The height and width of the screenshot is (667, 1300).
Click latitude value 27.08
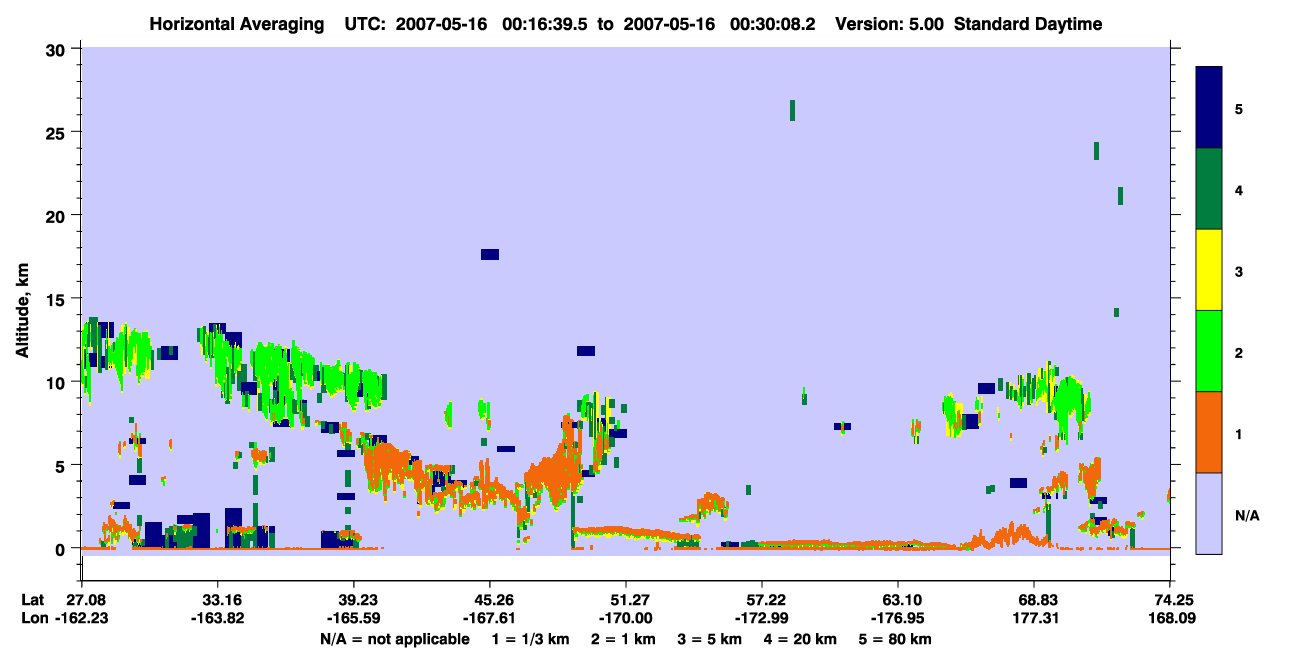coord(87,599)
